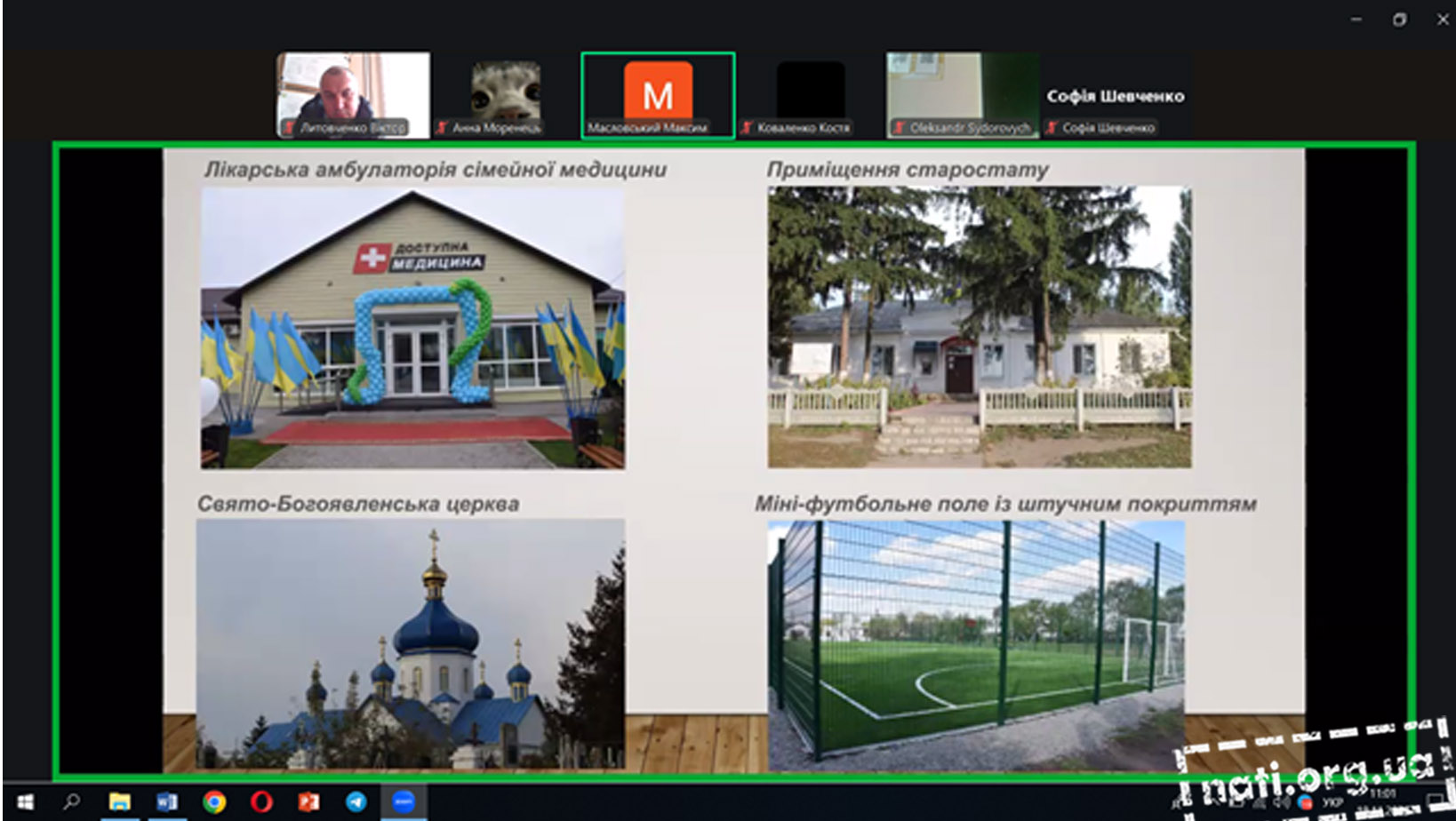Image resolution: width=1456 pixels, height=821 pixels.
Task: Click the Свято-Богоявленська церква church photo
Action: pos(411,643)
